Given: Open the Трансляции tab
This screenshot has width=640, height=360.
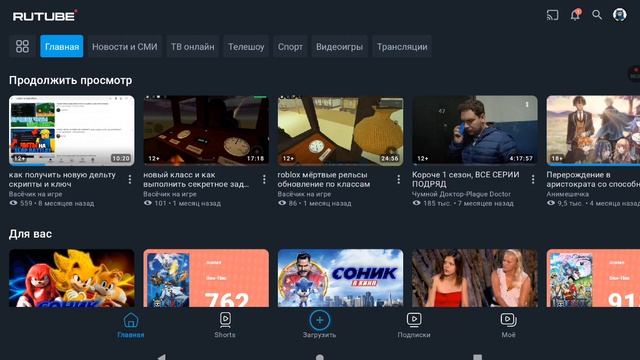Looking at the screenshot, I should click(402, 47).
